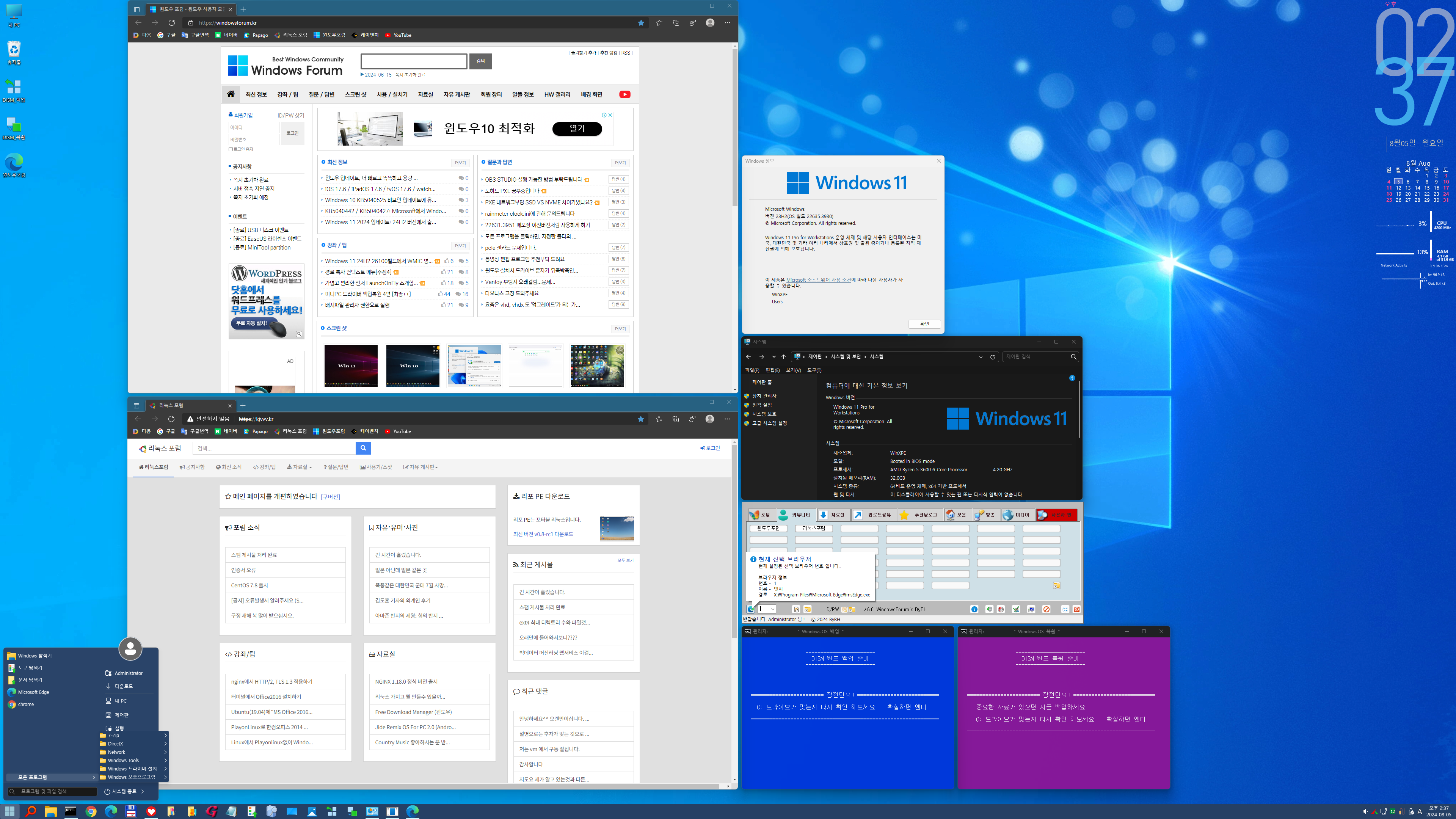Click the blue search icon on 리눅스 포럼
The height and width of the screenshot is (819, 1456).
pyautogui.click(x=364, y=448)
